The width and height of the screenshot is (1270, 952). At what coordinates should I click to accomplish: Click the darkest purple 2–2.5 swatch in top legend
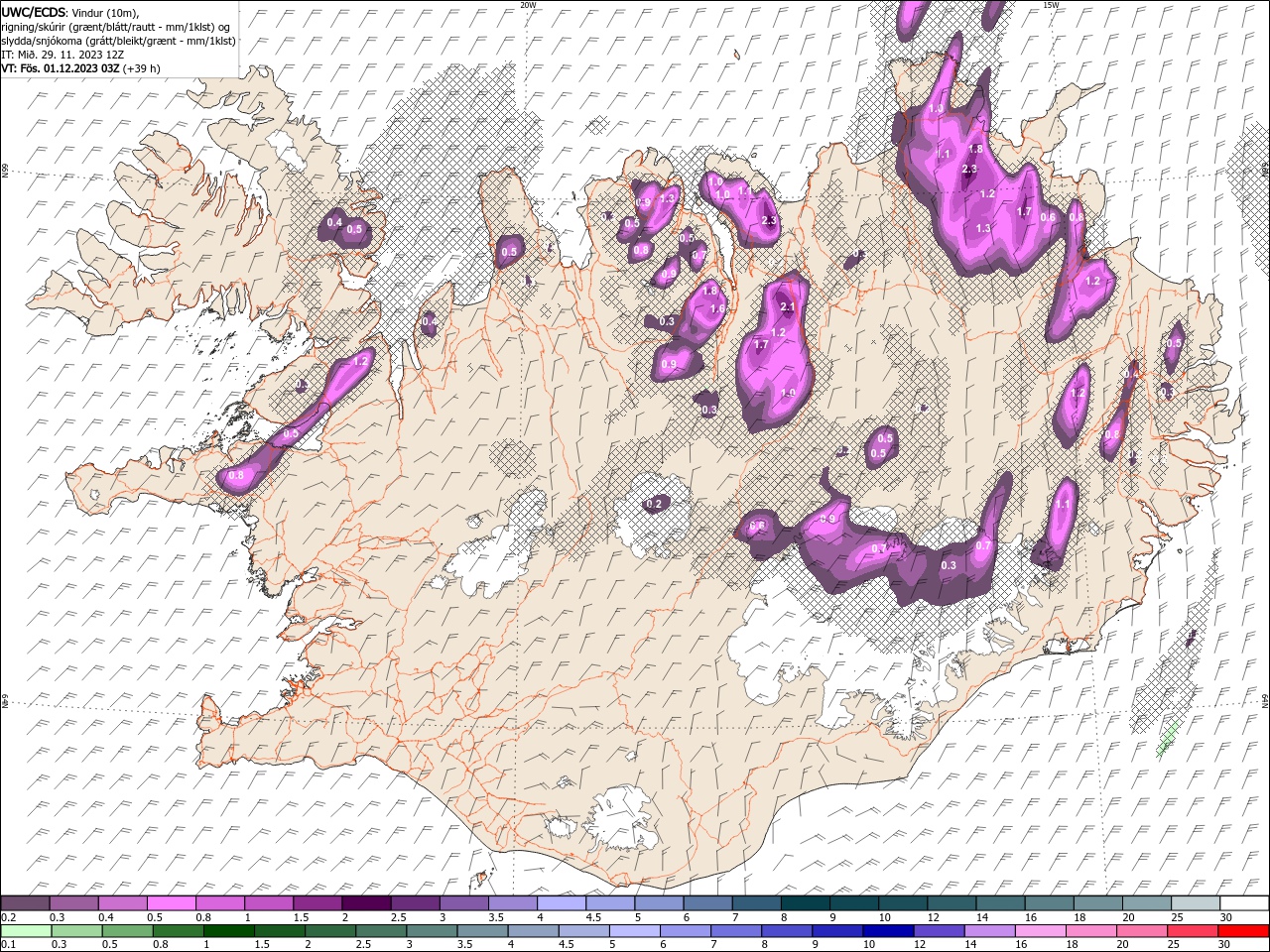click(x=366, y=902)
